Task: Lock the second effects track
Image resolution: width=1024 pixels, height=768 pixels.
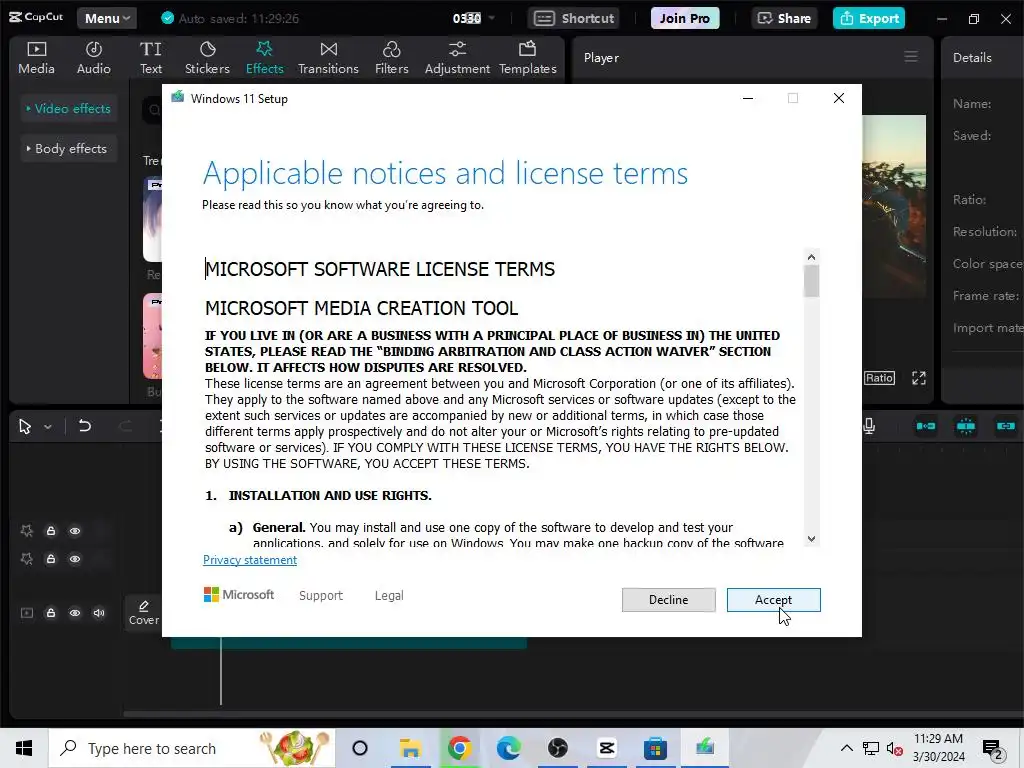Action: [51, 559]
